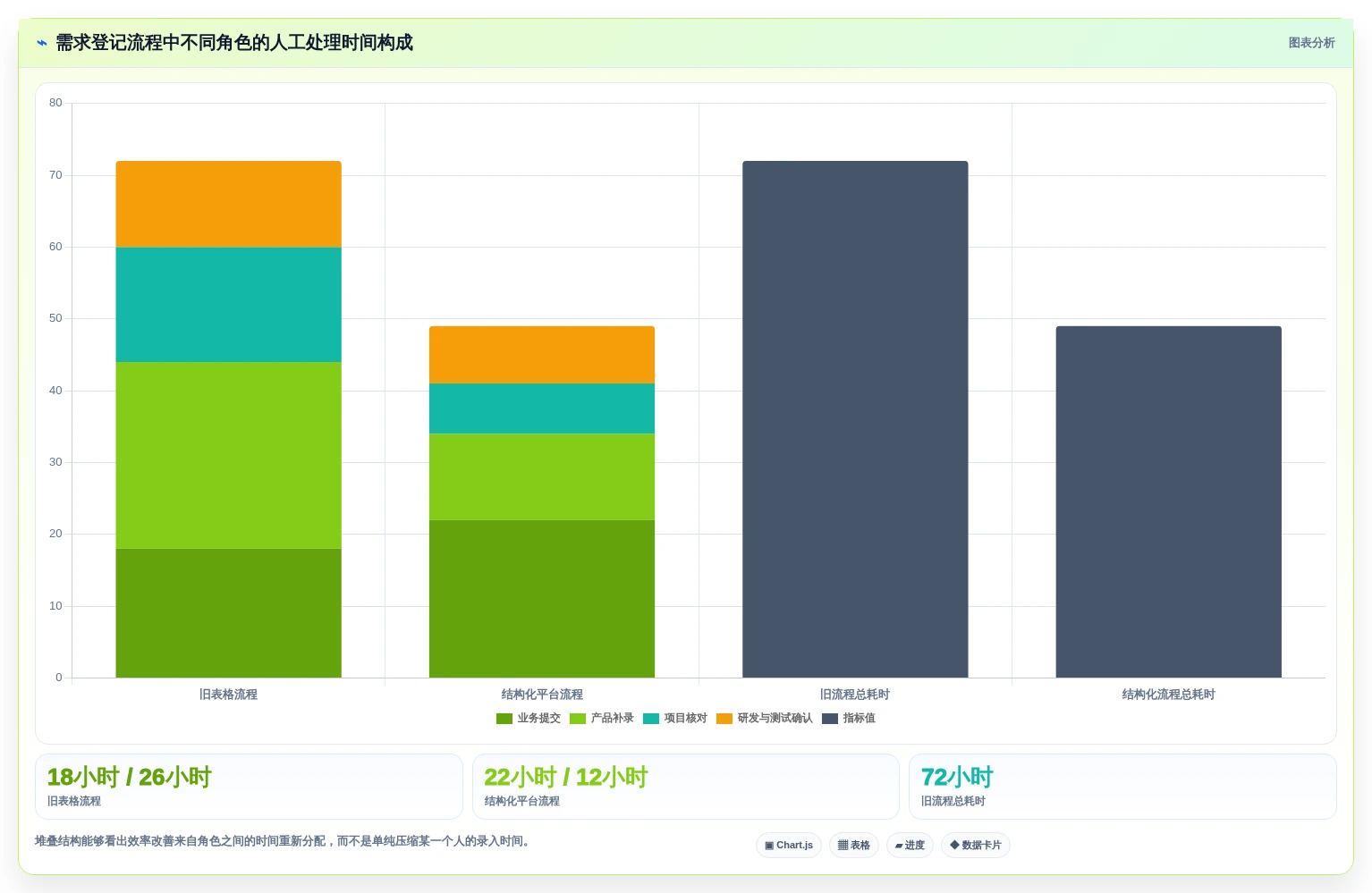Select the 22小时 / 12小时 data card
Image resolution: width=1372 pixels, height=893 pixels.
click(x=686, y=787)
